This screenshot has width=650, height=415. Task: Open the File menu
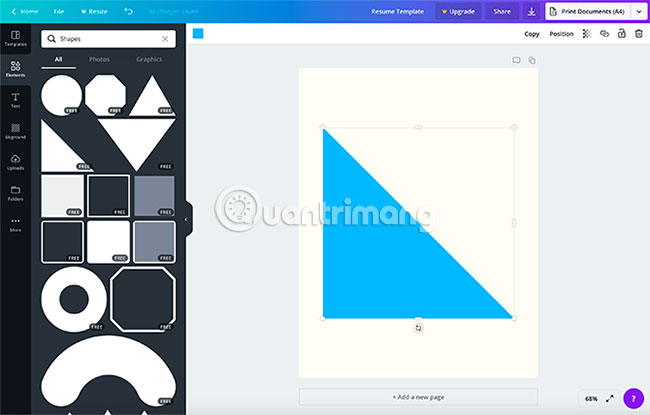coord(58,12)
